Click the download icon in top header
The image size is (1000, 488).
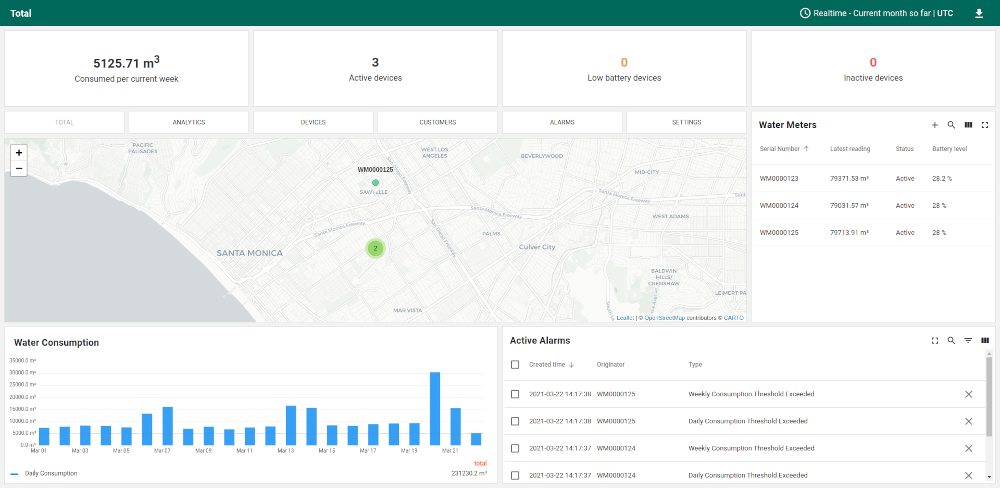(x=978, y=13)
